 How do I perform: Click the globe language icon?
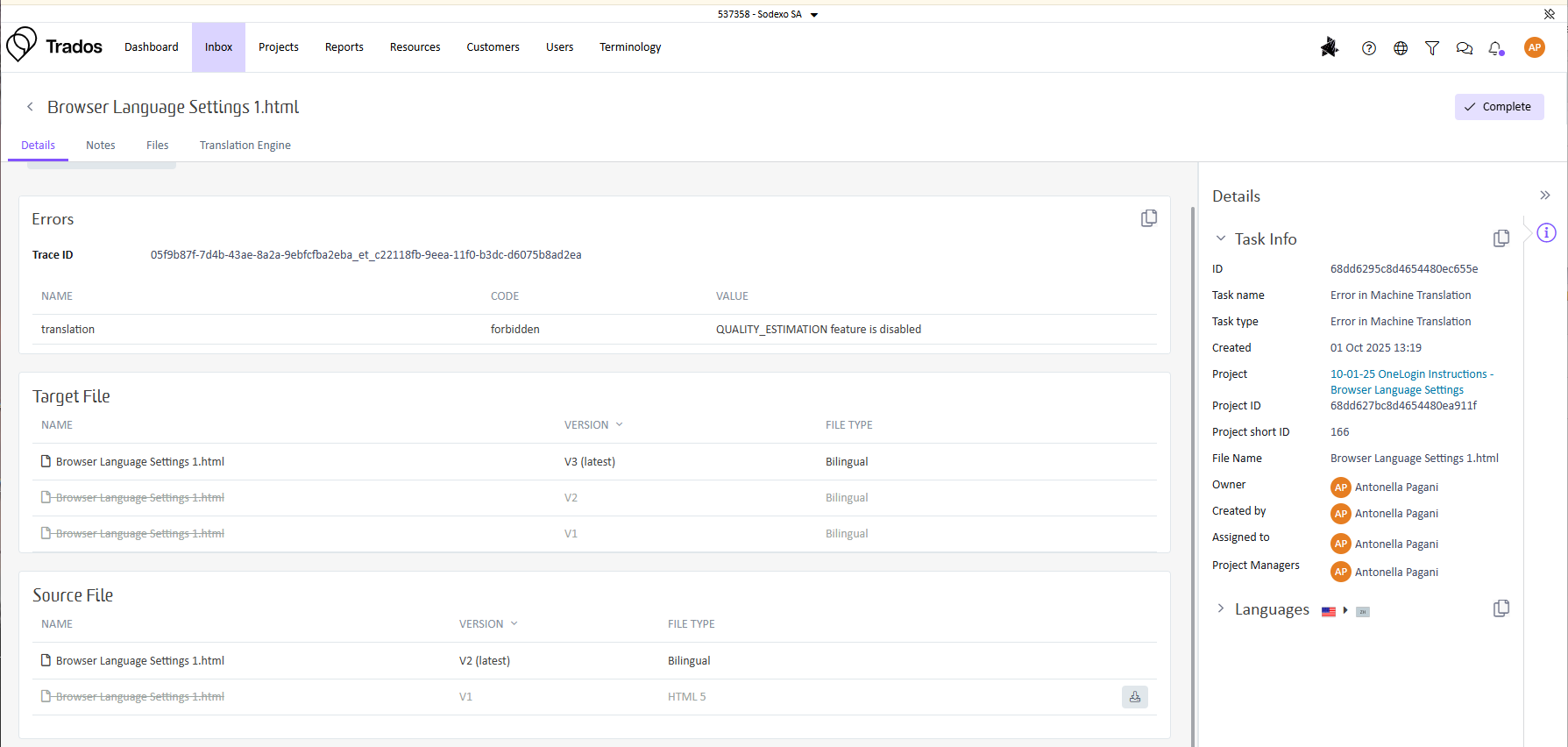pos(1401,48)
